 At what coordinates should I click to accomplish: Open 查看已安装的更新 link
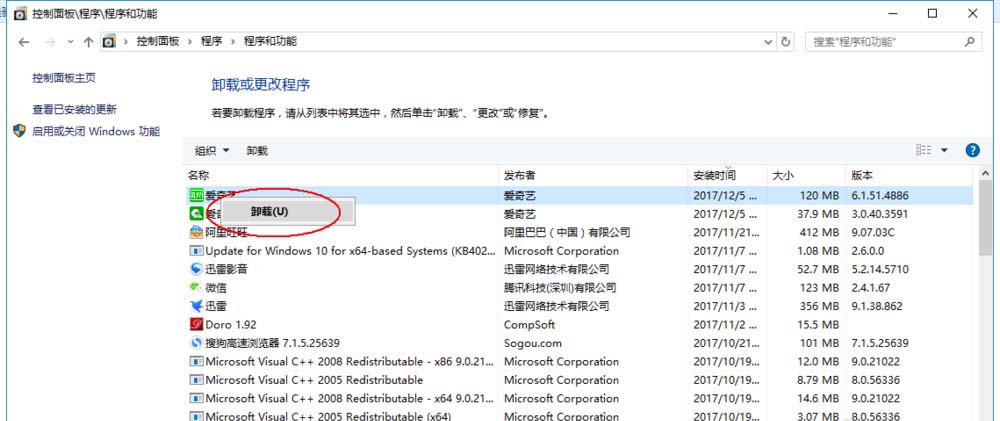tap(75, 110)
